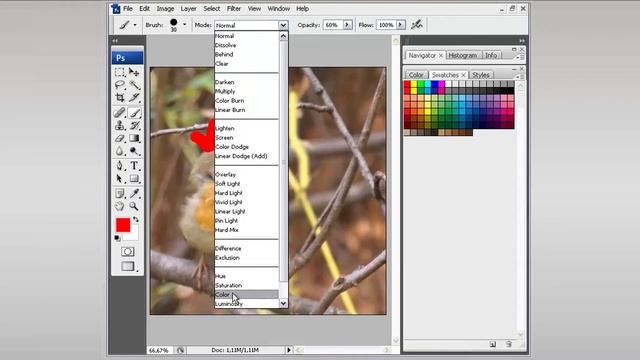Select the Rectangle shape tool
Image resolution: width=640 pixels, height=360 pixels.
(x=134, y=179)
